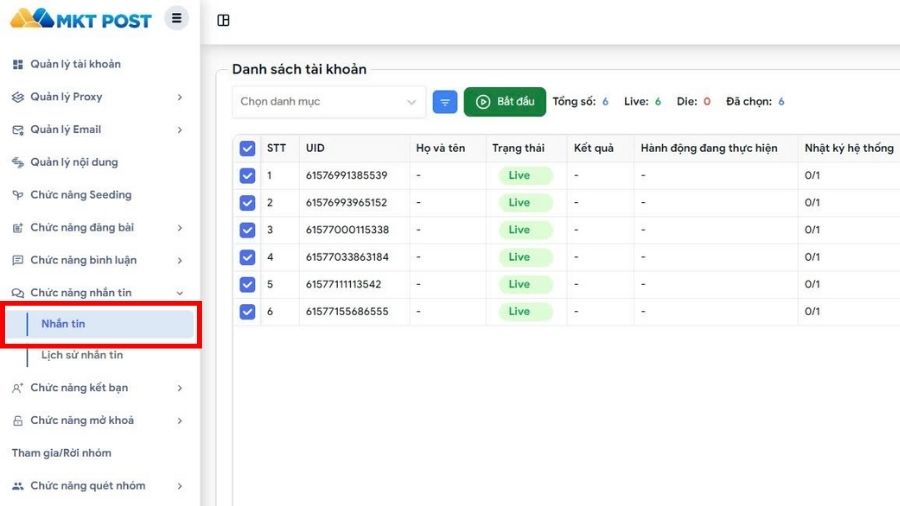Click the Chức năng mở khoá lock icon

tap(17, 420)
